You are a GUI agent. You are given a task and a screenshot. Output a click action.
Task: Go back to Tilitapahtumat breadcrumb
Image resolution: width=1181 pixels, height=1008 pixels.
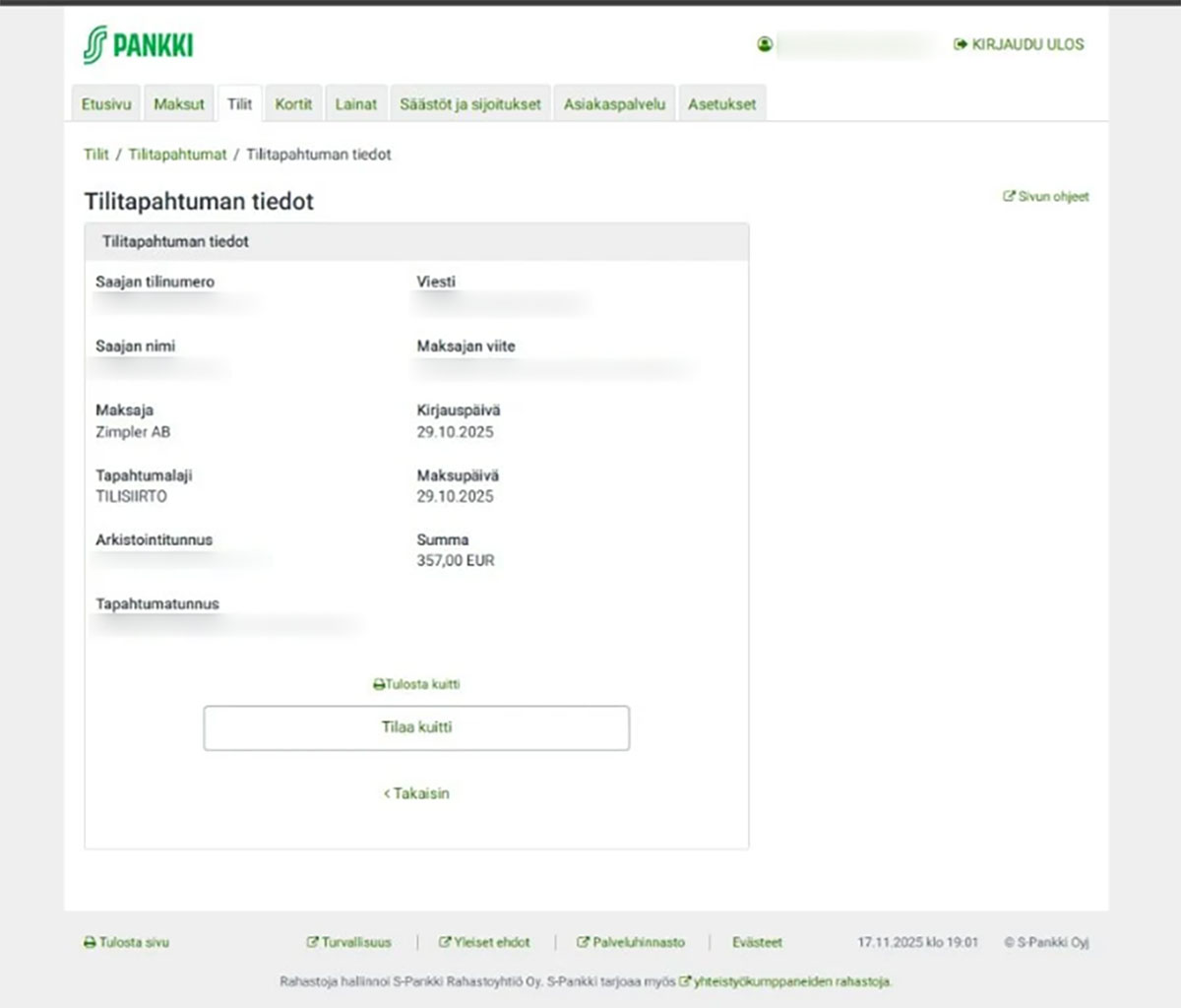pos(177,155)
